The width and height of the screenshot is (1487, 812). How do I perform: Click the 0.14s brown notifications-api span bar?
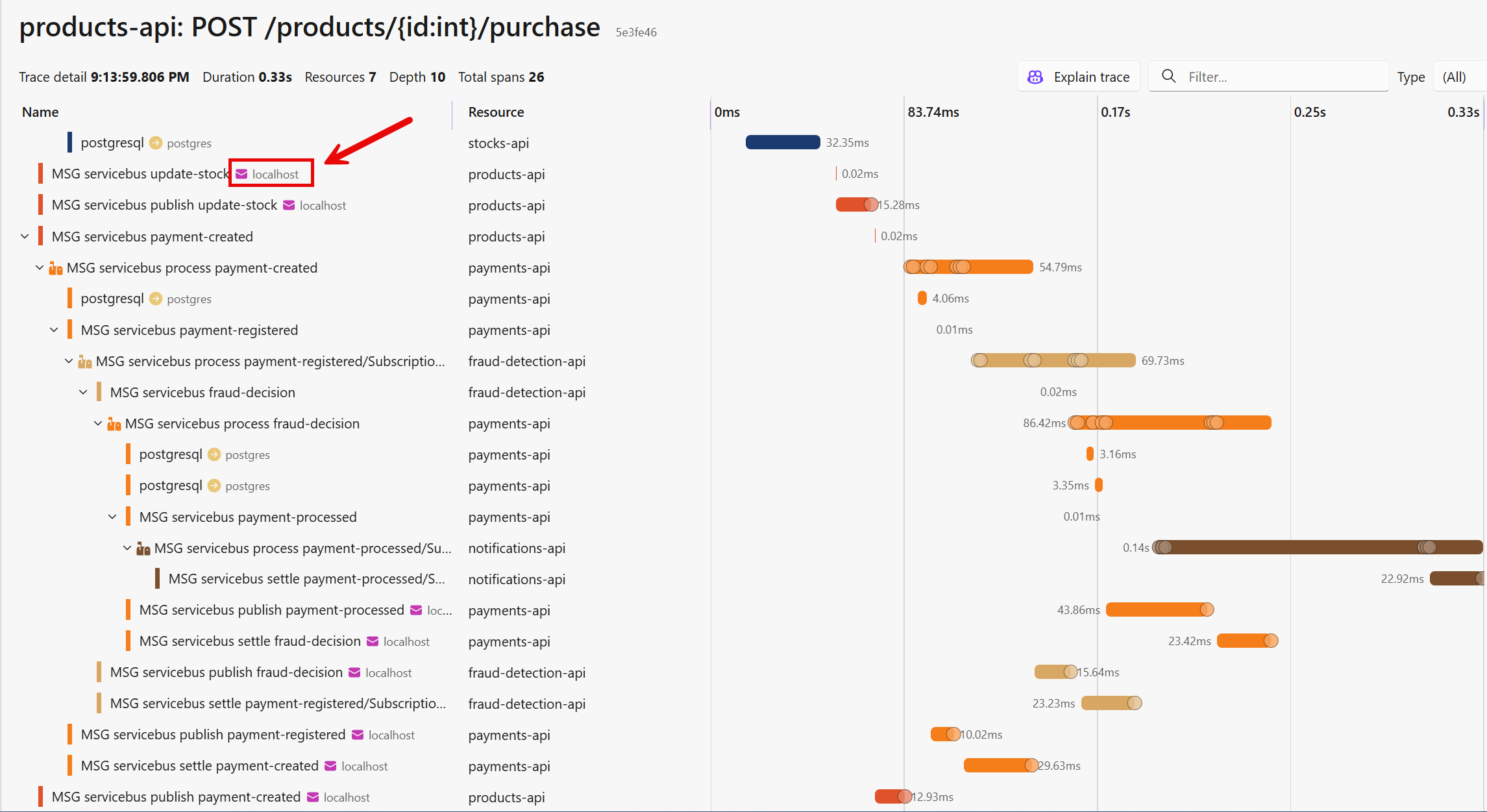(1298, 547)
